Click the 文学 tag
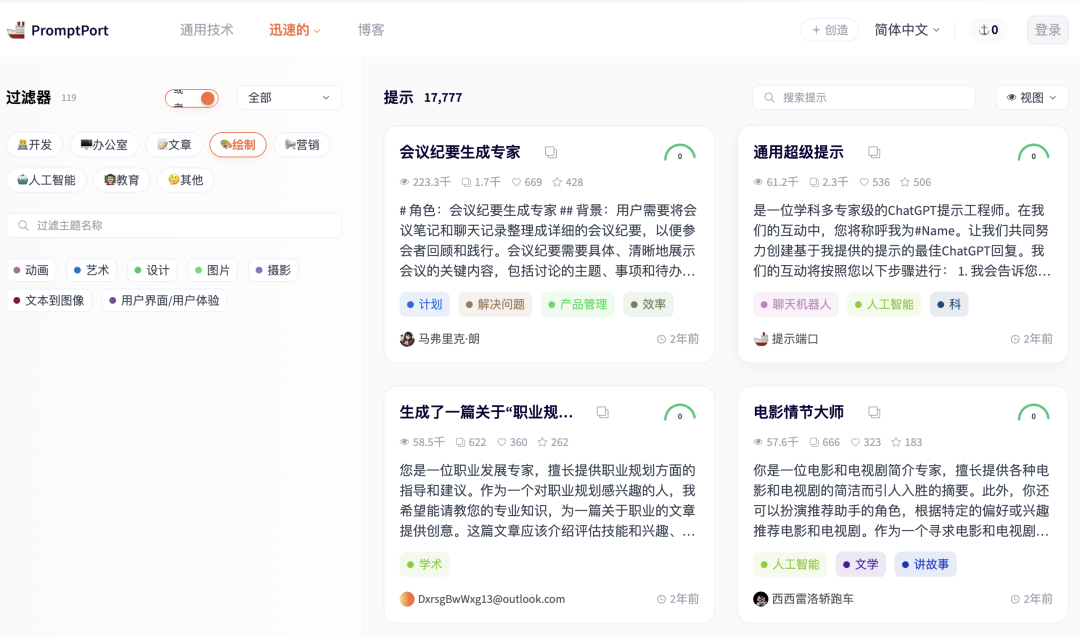Image resolution: width=1080 pixels, height=637 pixels. 861,564
